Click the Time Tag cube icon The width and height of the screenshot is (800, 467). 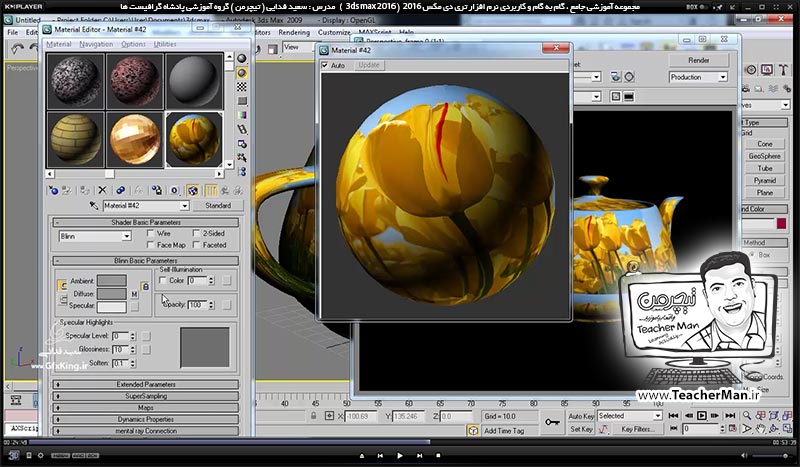[473, 431]
